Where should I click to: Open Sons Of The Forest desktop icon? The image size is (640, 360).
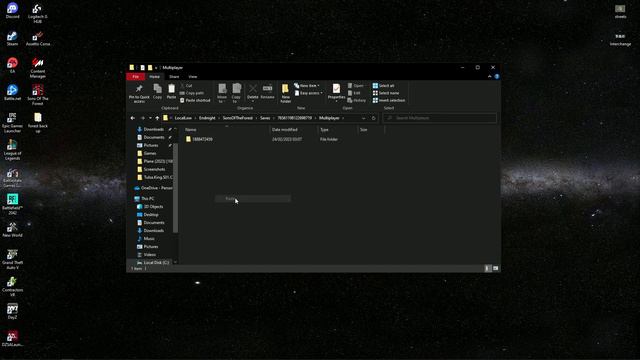point(38,95)
